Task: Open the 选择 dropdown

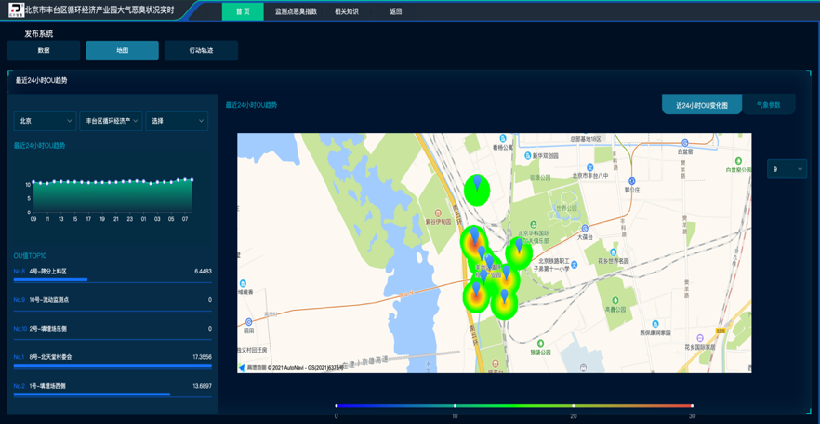Action: point(177,121)
